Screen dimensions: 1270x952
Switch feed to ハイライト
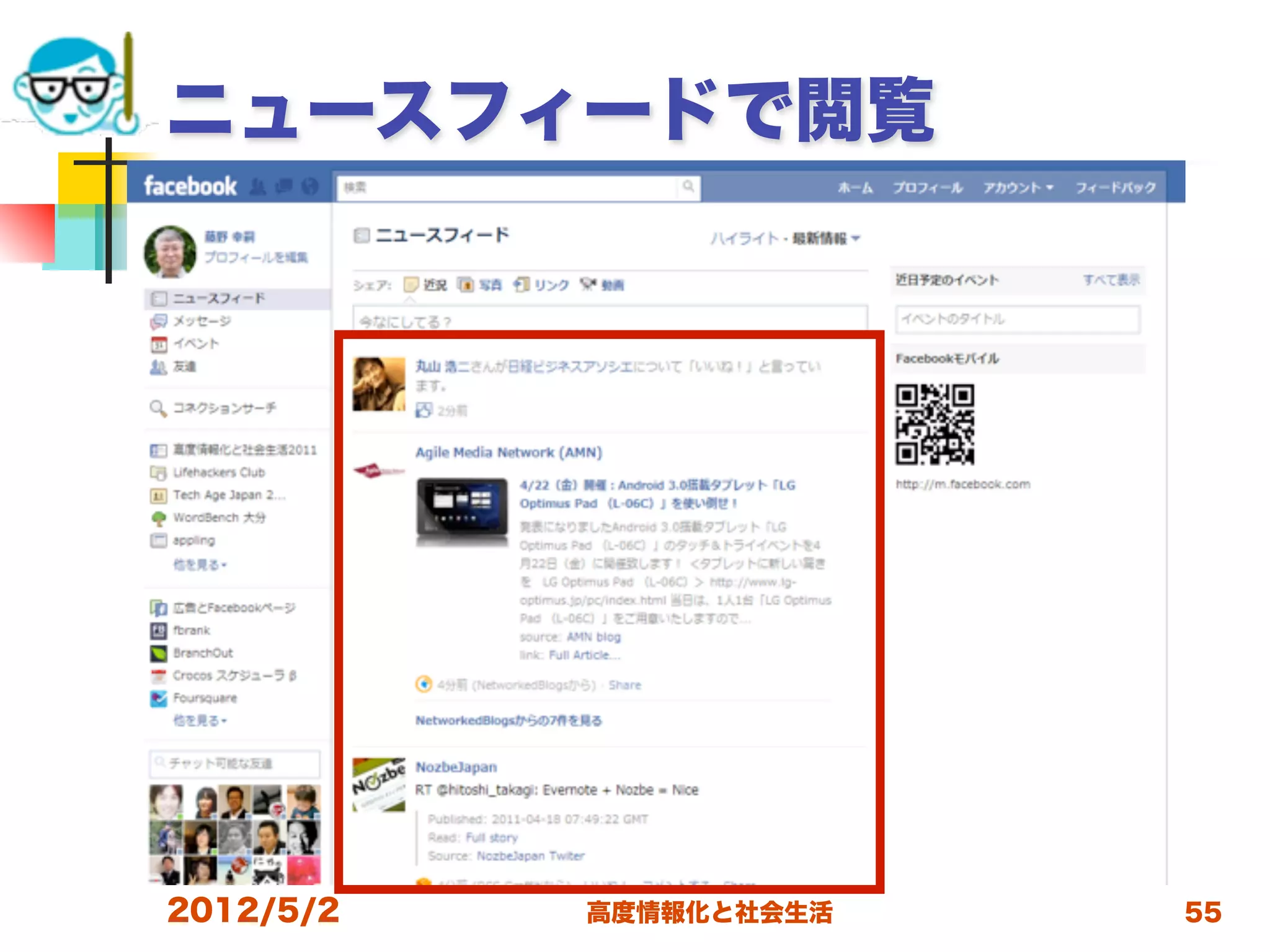744,239
